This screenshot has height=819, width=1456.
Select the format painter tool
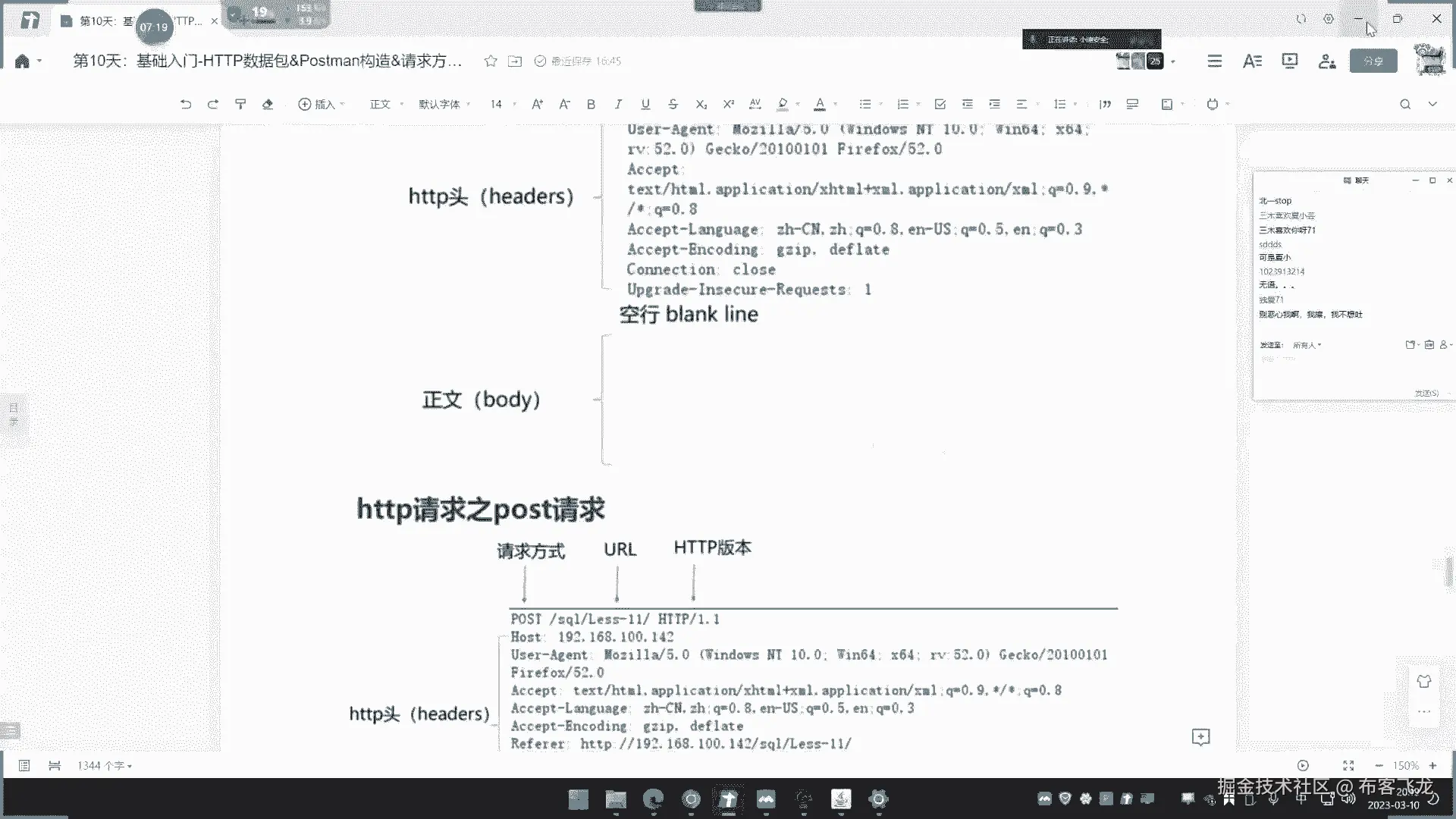pos(240,104)
